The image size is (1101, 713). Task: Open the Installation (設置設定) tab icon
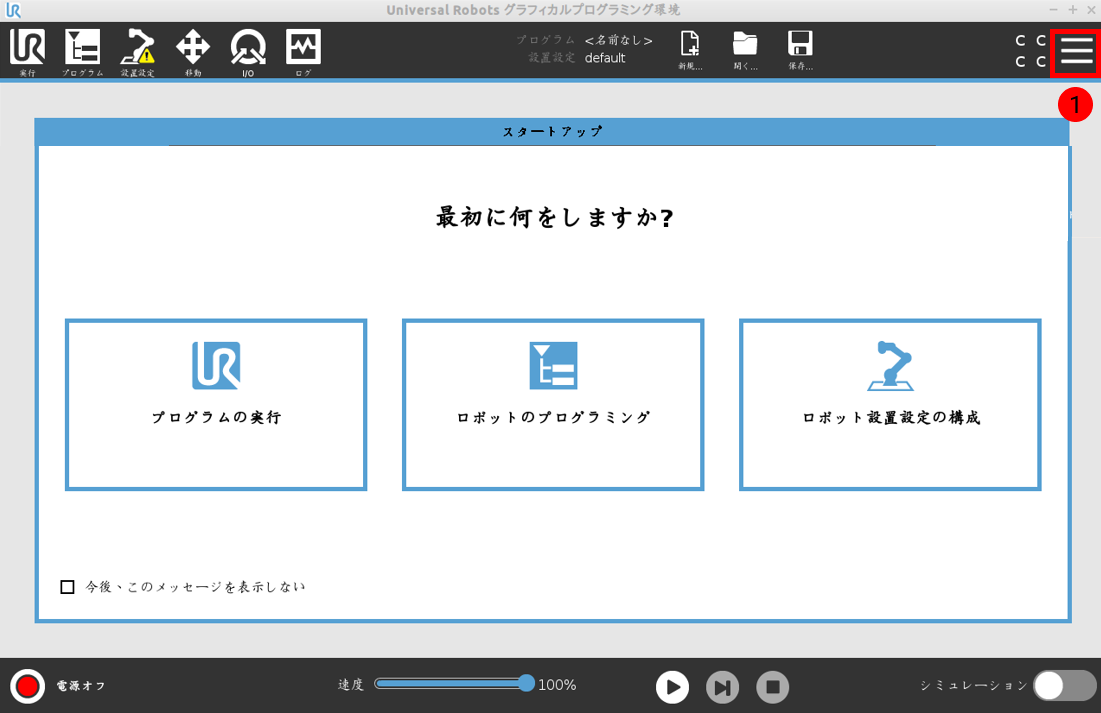click(137, 50)
